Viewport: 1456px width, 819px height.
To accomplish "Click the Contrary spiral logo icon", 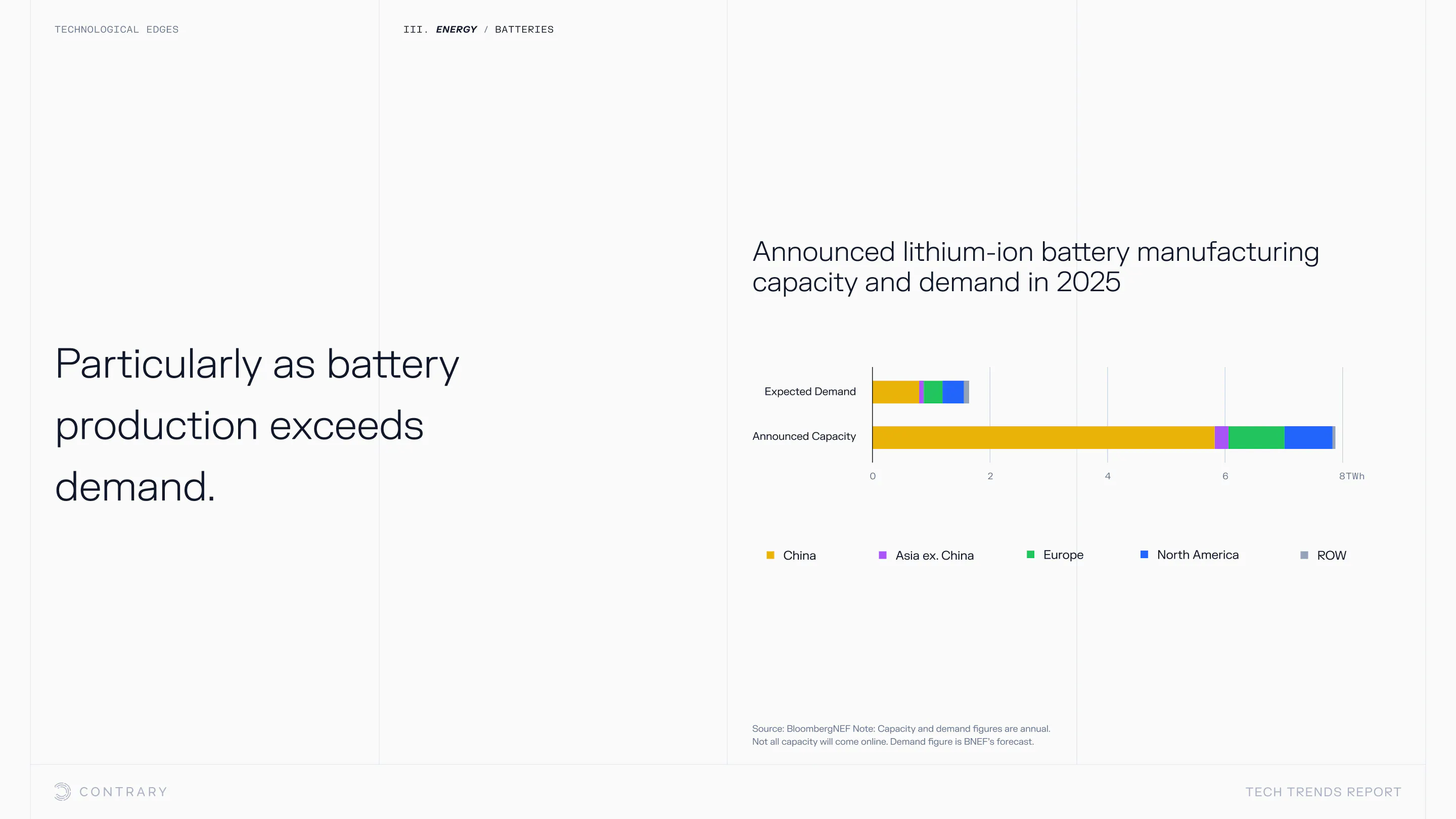I will tap(62, 791).
